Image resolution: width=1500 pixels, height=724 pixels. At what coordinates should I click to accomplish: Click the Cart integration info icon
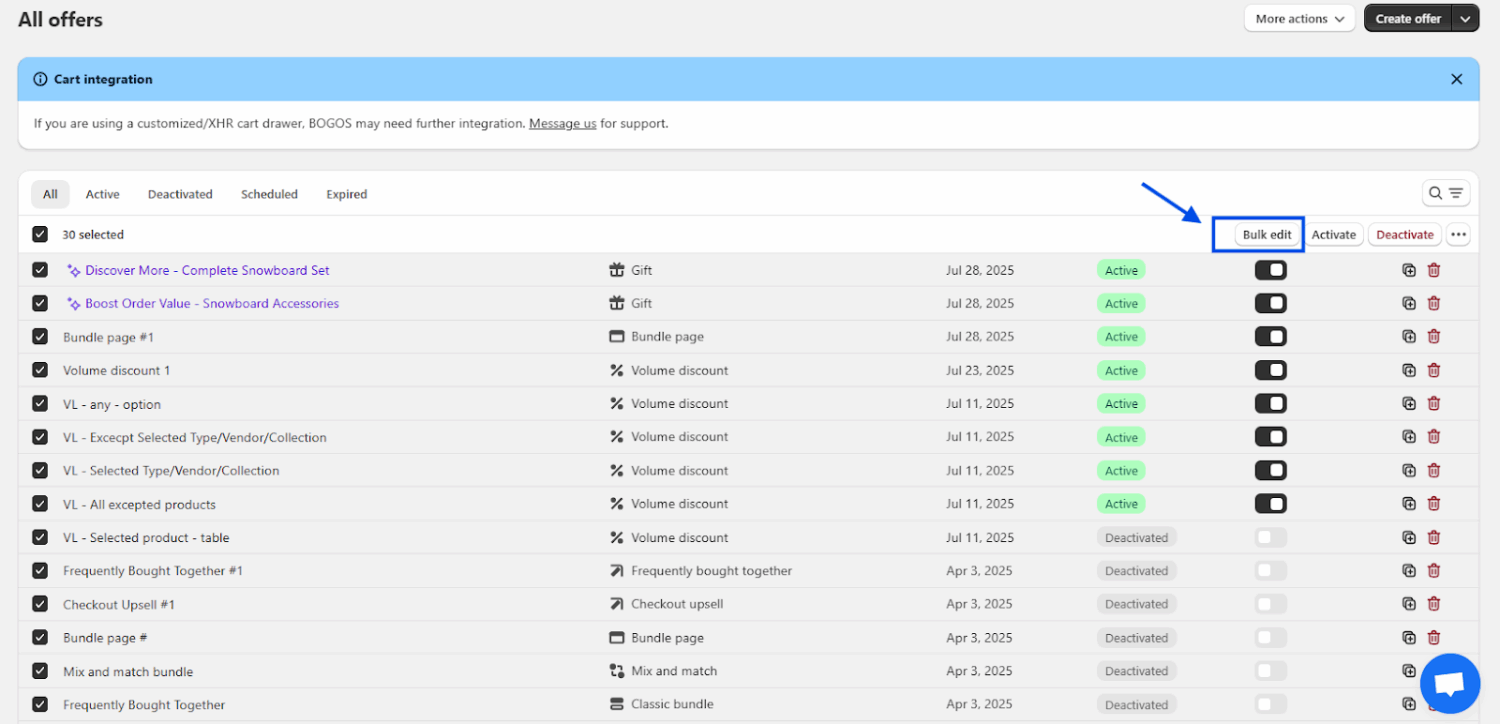40,79
